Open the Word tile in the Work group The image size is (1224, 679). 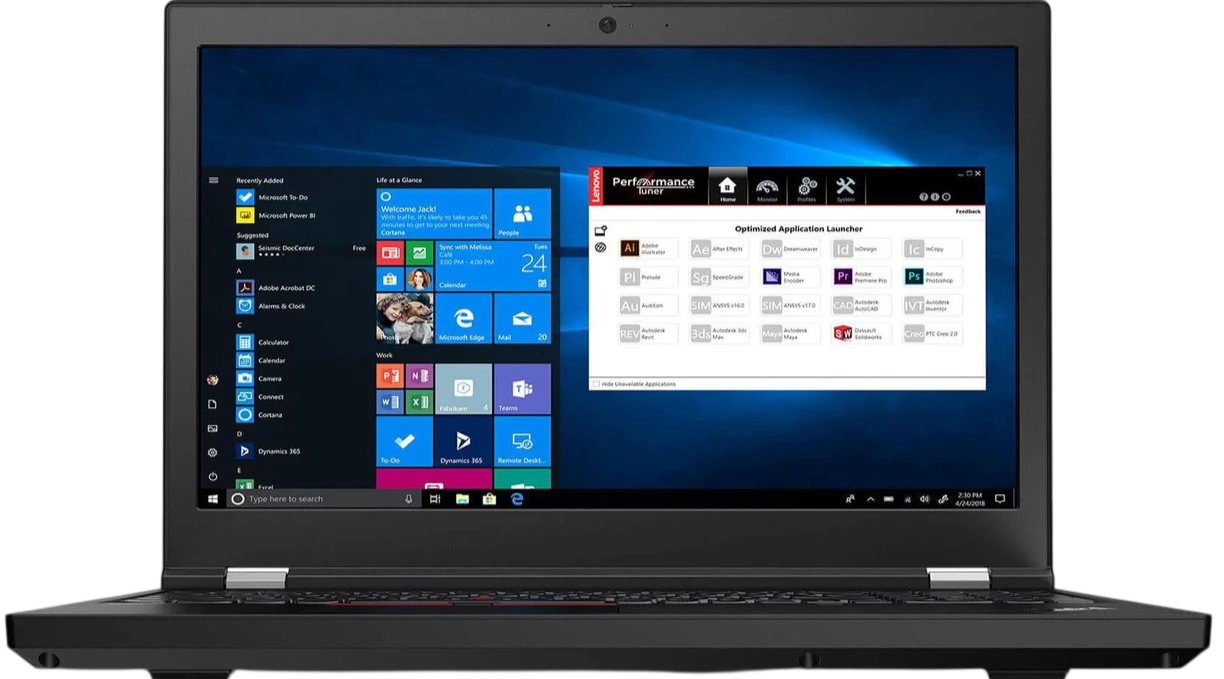pos(390,402)
